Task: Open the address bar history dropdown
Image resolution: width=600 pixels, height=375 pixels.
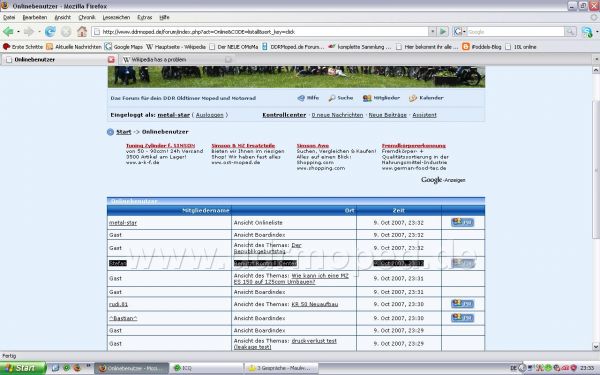Action: [432, 32]
